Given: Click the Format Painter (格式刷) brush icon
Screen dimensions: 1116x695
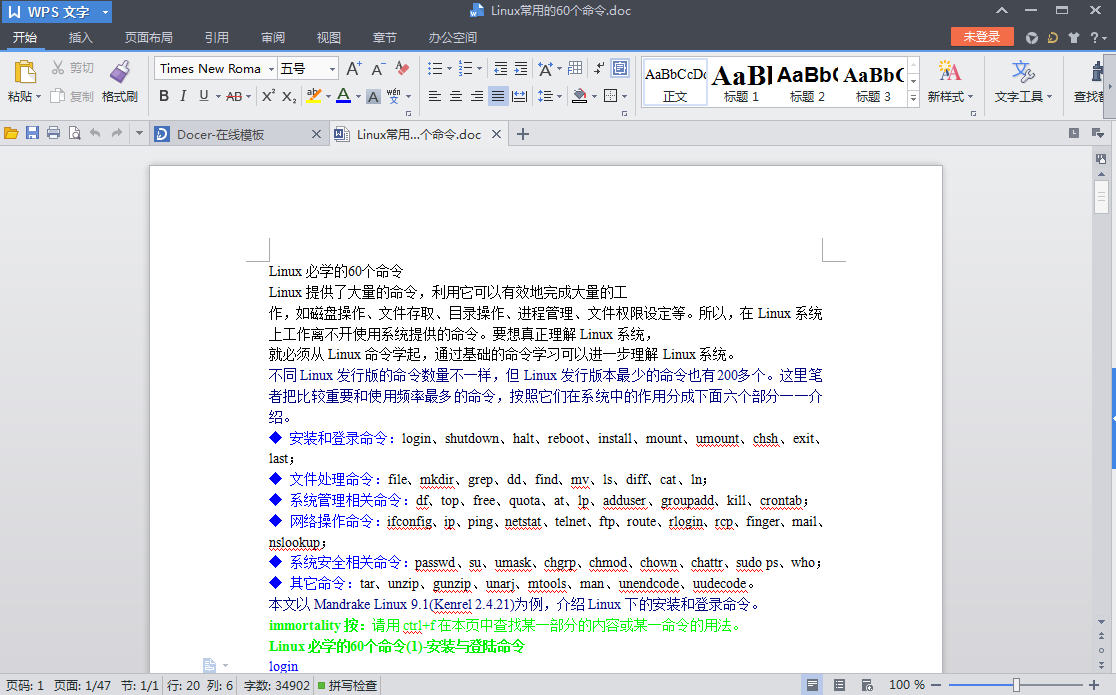Looking at the screenshot, I should (x=120, y=72).
